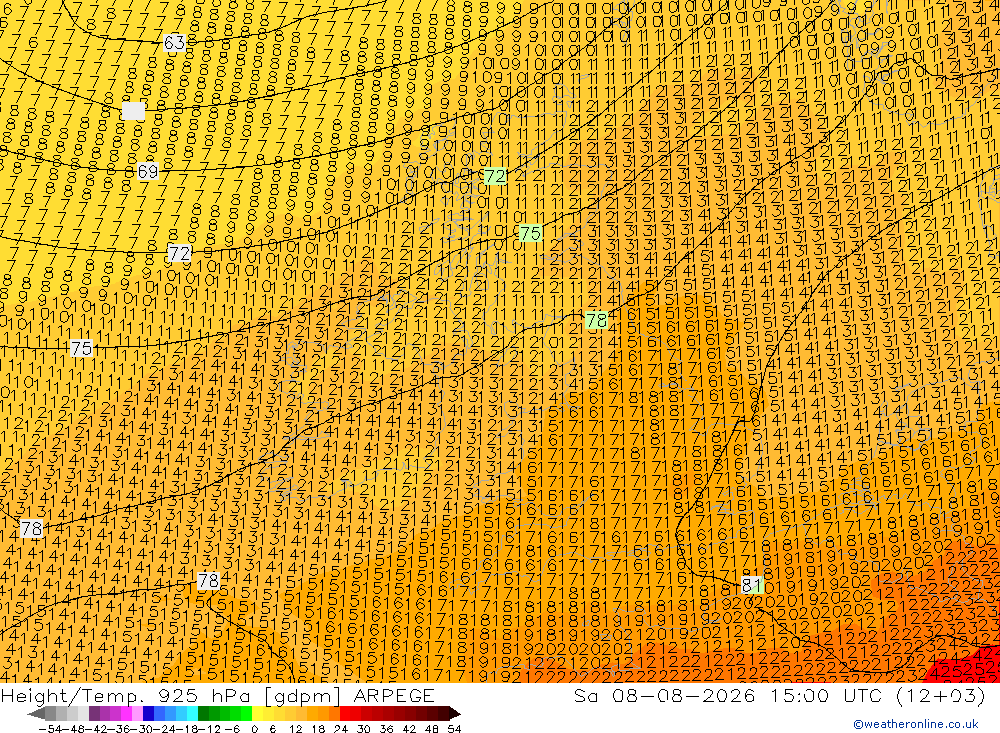Click the 69 contour label
This screenshot has width=1000, height=733.
tap(148, 172)
